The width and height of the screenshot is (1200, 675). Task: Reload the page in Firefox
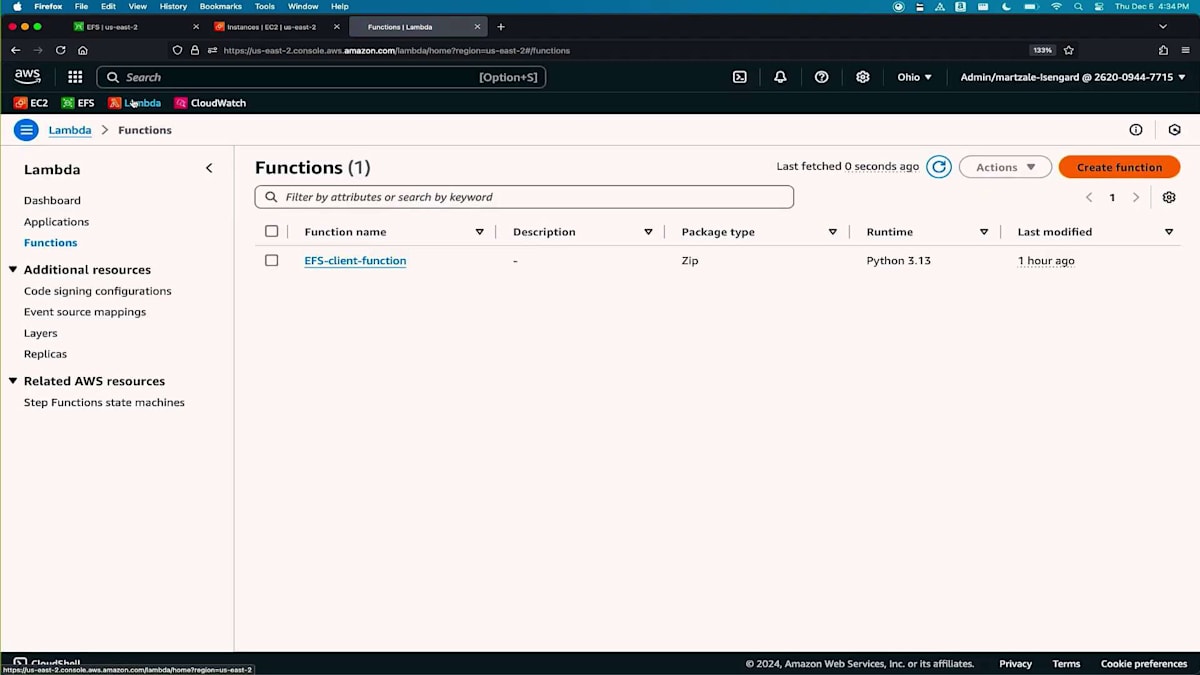click(61, 50)
